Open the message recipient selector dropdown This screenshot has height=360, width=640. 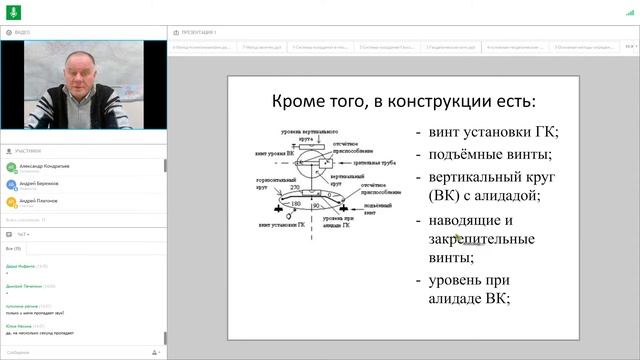tap(156, 352)
